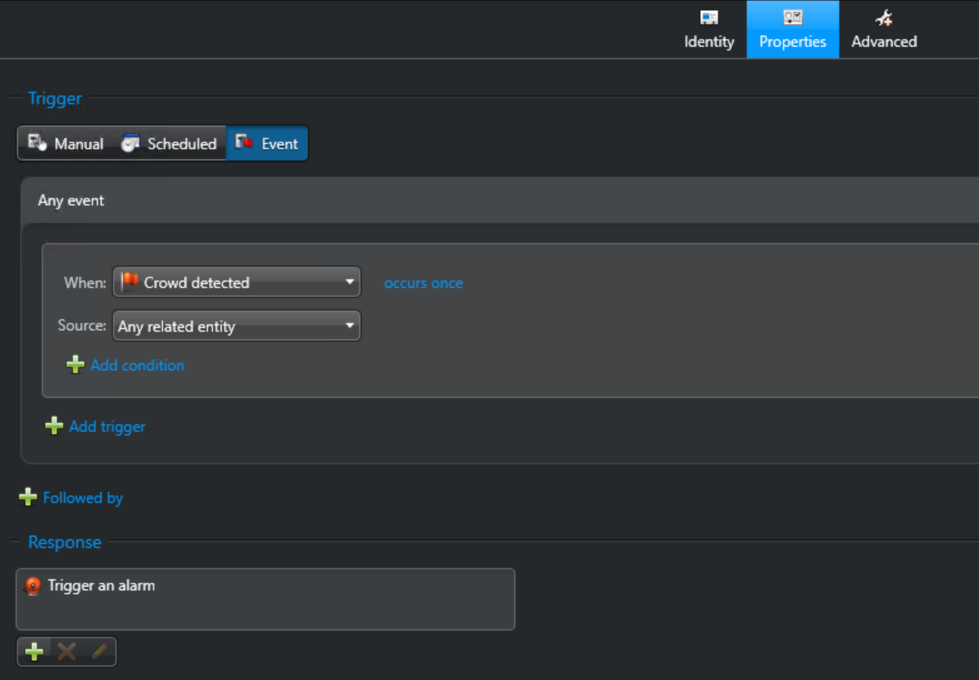
Task: Open the Advanced tab
Action: point(884,30)
